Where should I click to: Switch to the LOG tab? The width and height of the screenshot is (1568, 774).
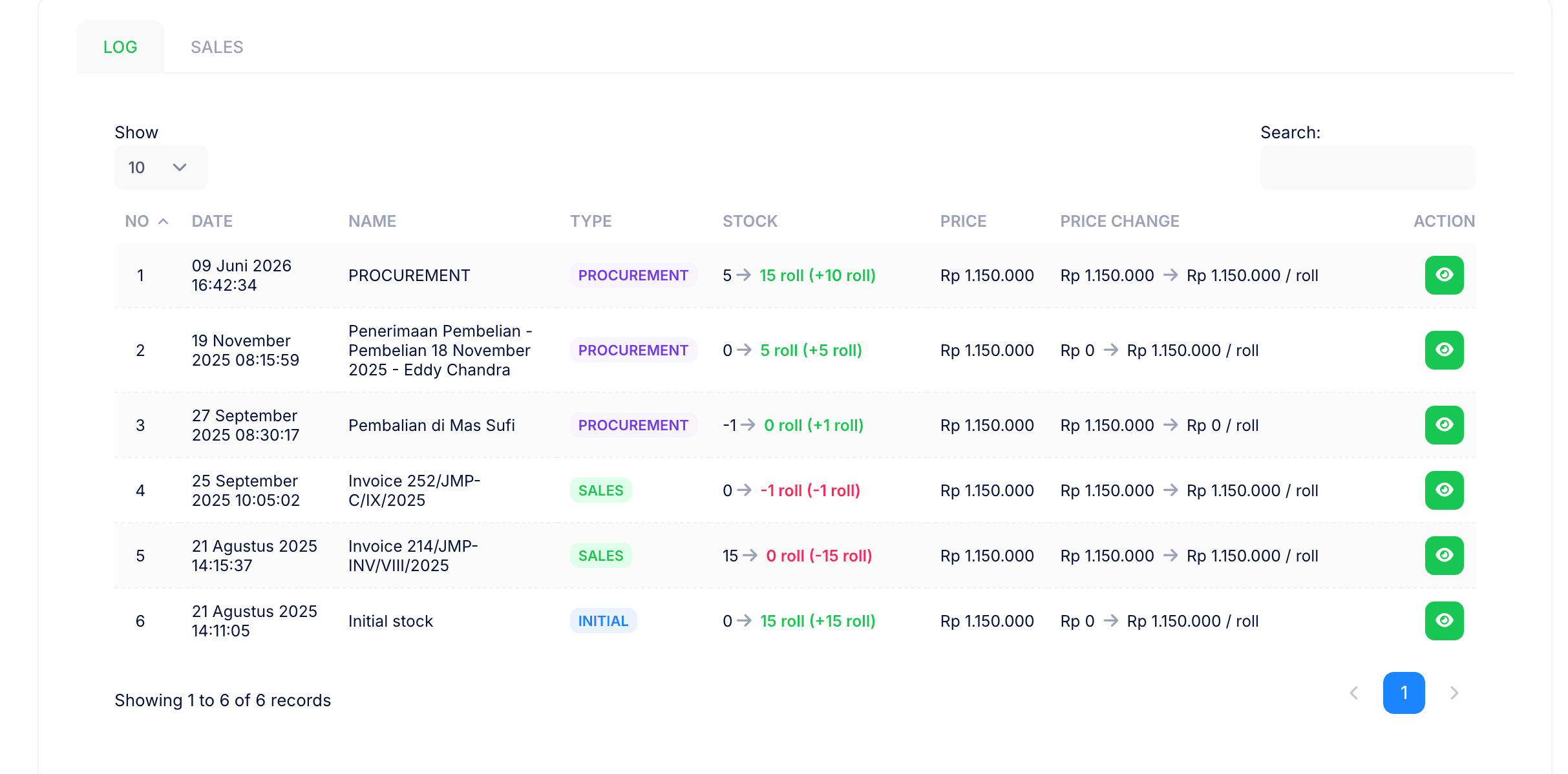coord(120,47)
